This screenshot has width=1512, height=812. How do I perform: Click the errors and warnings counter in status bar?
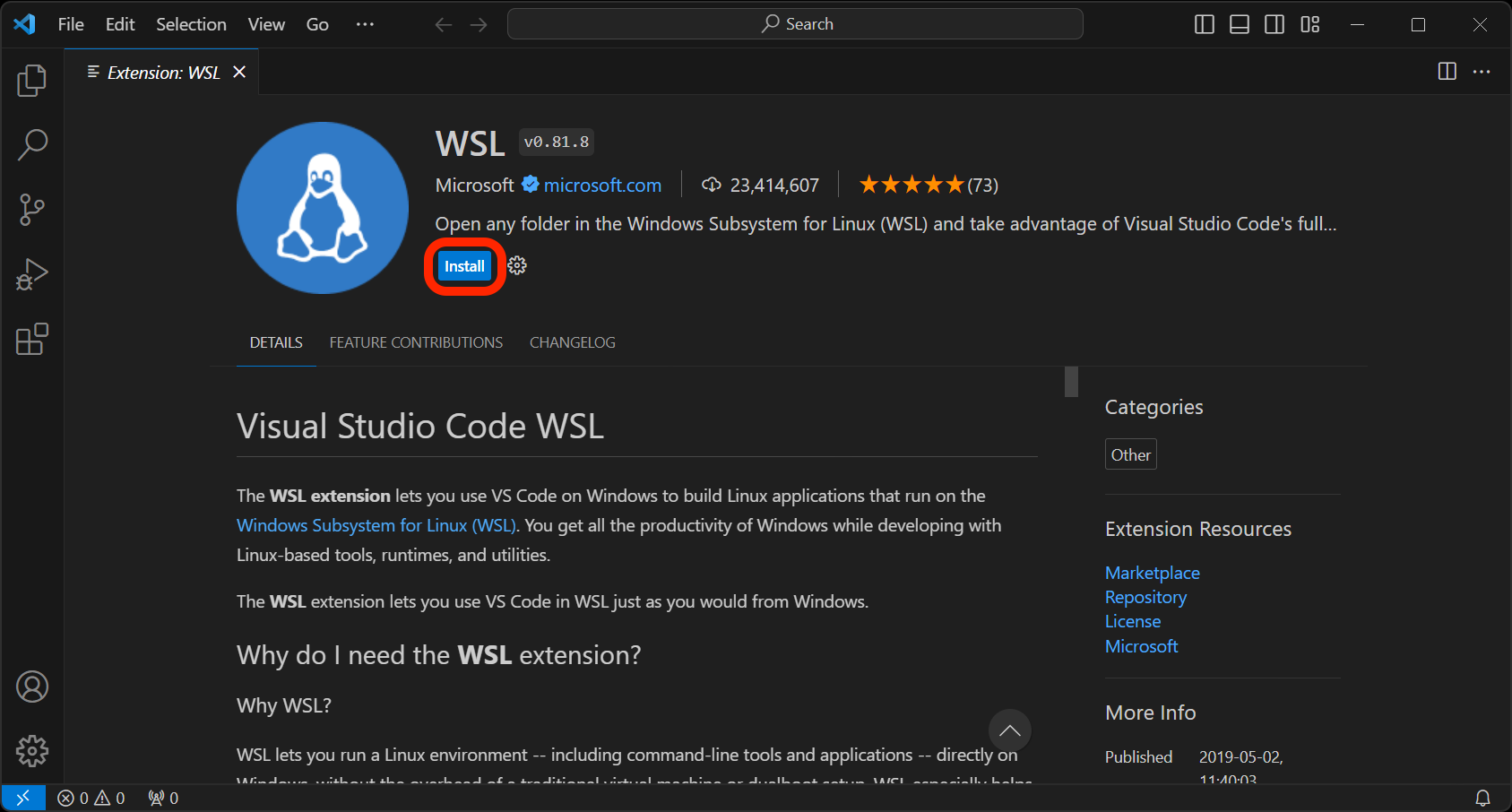click(92, 797)
